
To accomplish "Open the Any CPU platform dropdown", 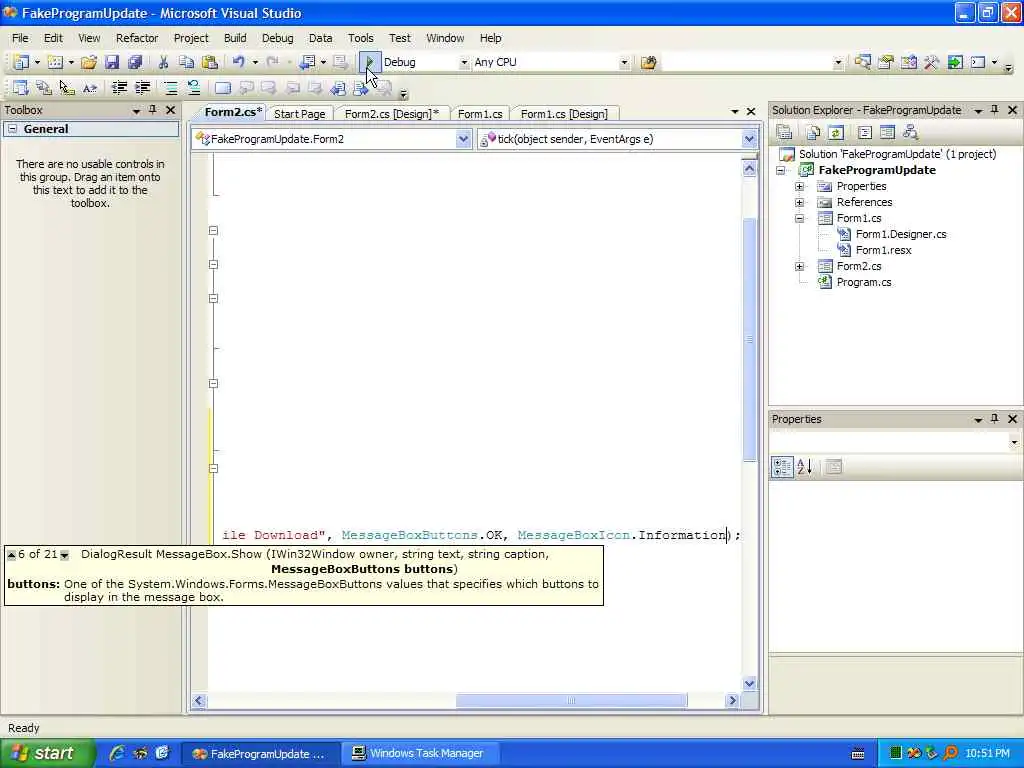I will (x=624, y=62).
